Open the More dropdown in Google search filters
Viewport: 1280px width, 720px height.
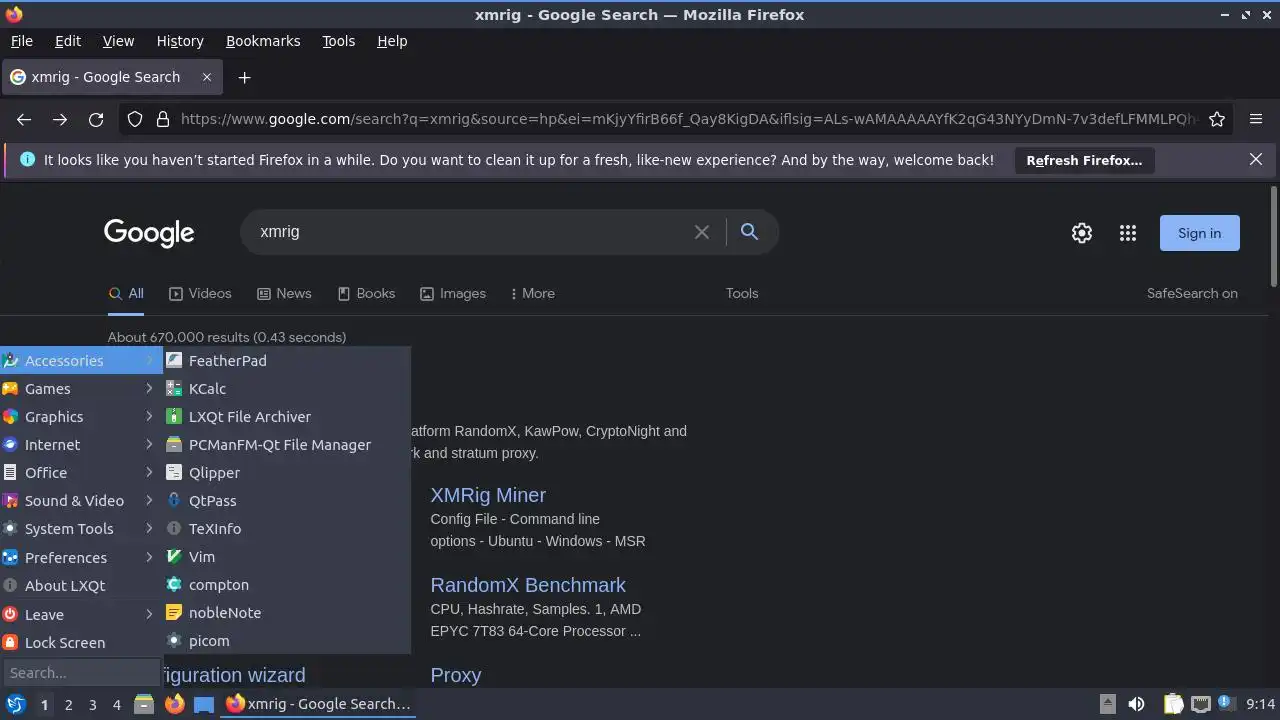tap(532, 293)
